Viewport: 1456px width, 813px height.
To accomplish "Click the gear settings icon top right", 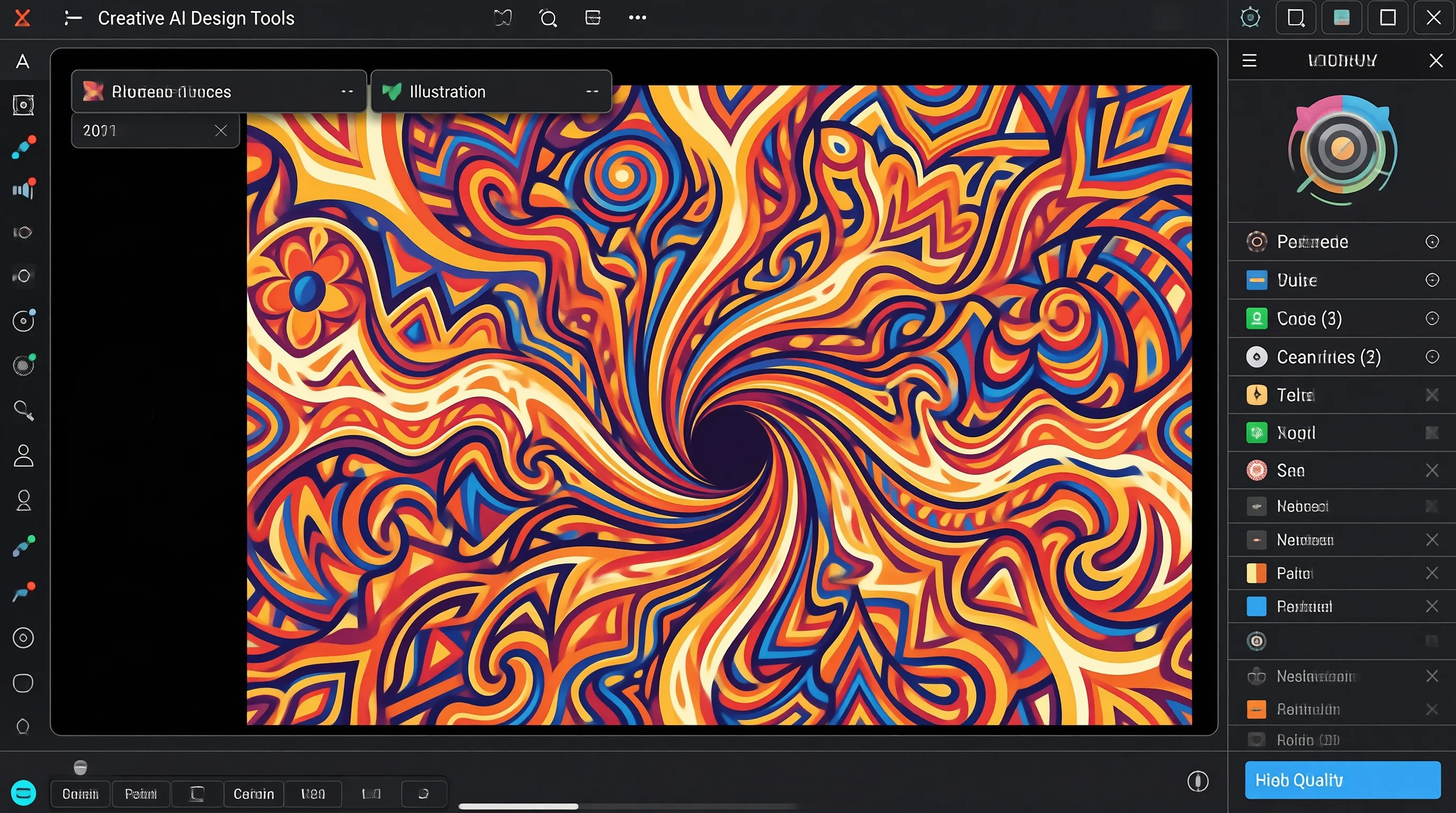I will point(1250,18).
